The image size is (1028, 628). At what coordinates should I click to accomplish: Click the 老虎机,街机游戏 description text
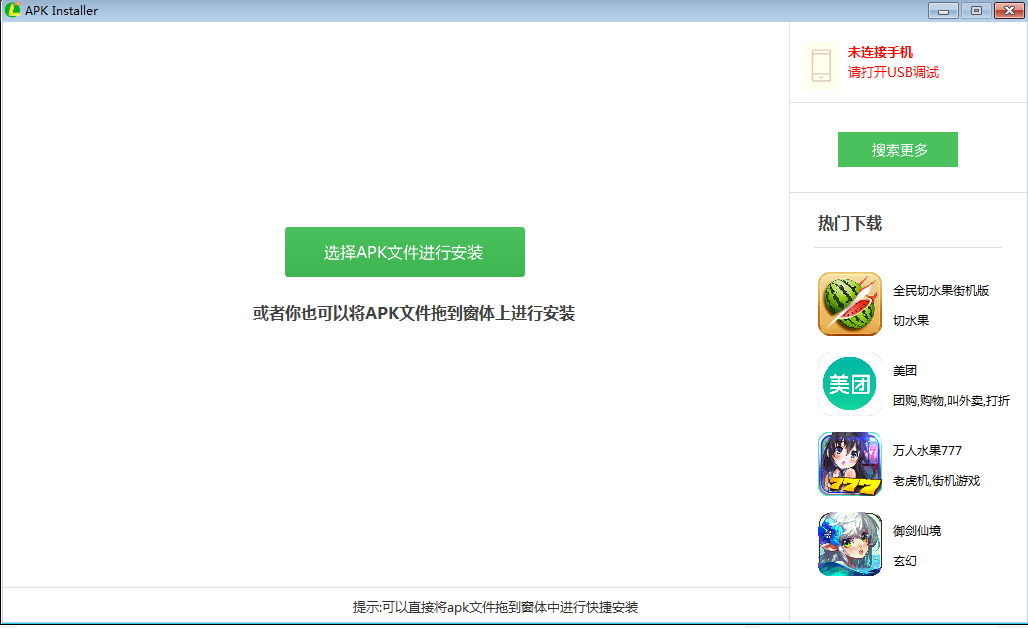click(936, 481)
